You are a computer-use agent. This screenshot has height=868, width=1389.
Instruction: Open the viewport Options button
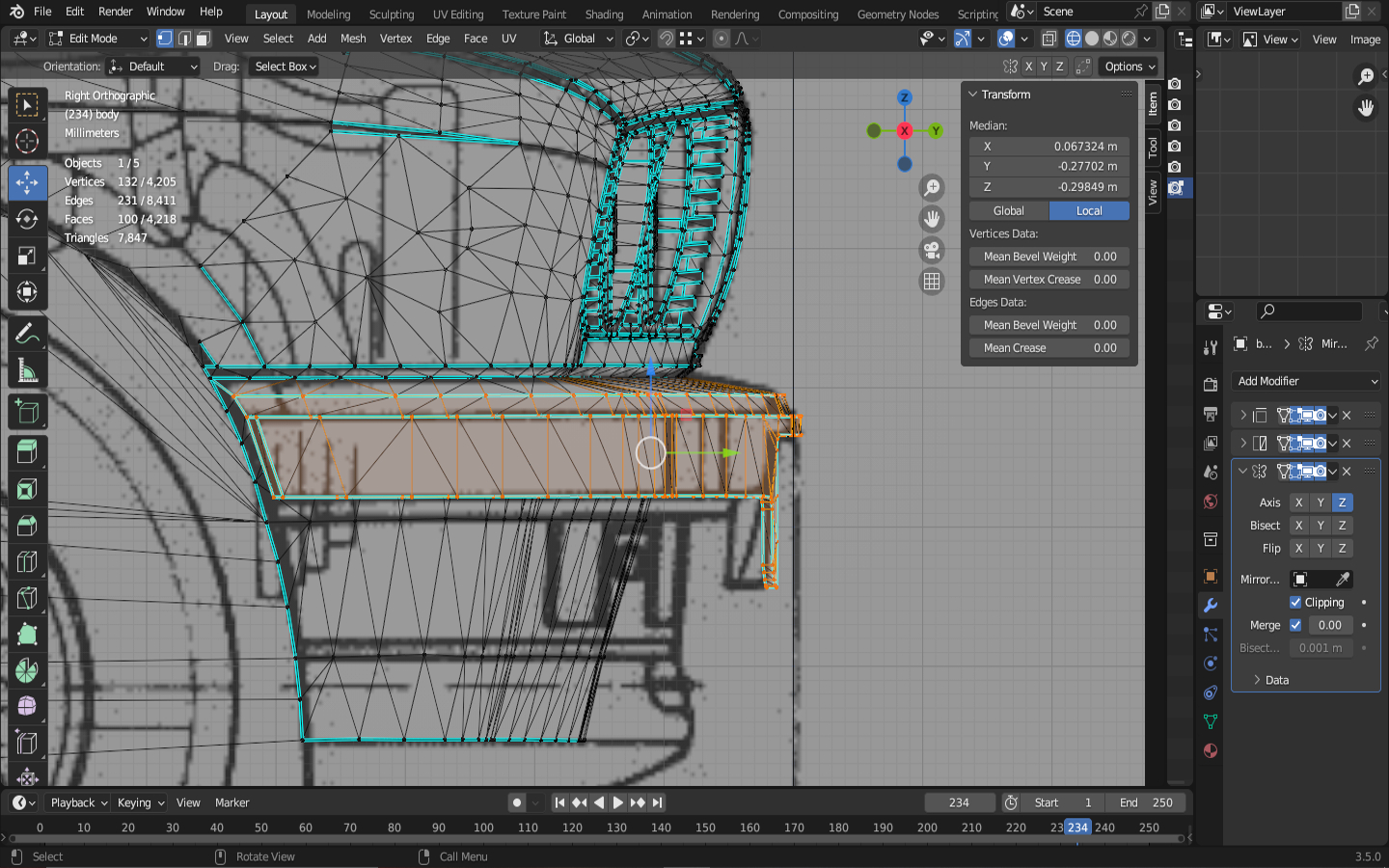[1130, 67]
